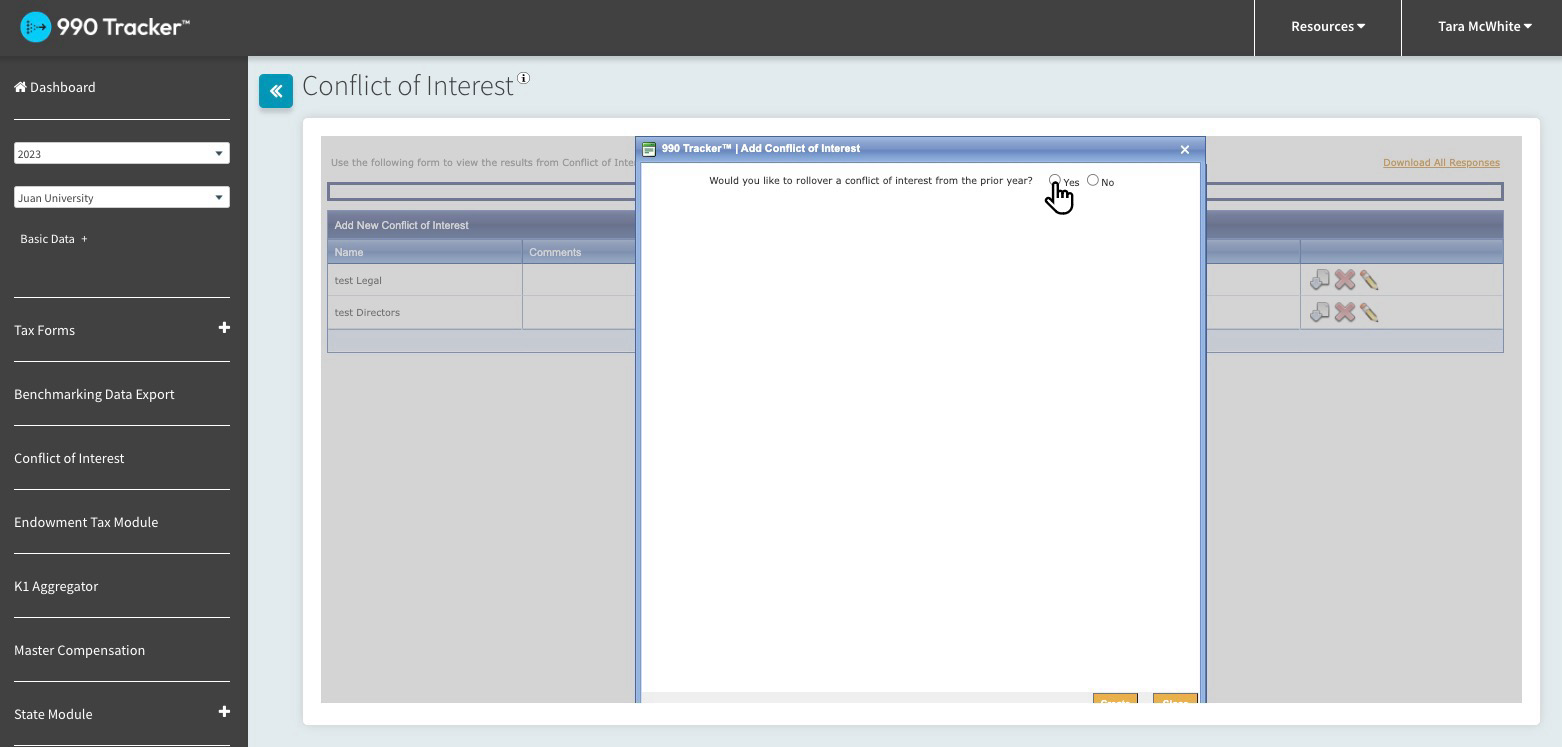Select the No radio button for rollover

(1093, 181)
